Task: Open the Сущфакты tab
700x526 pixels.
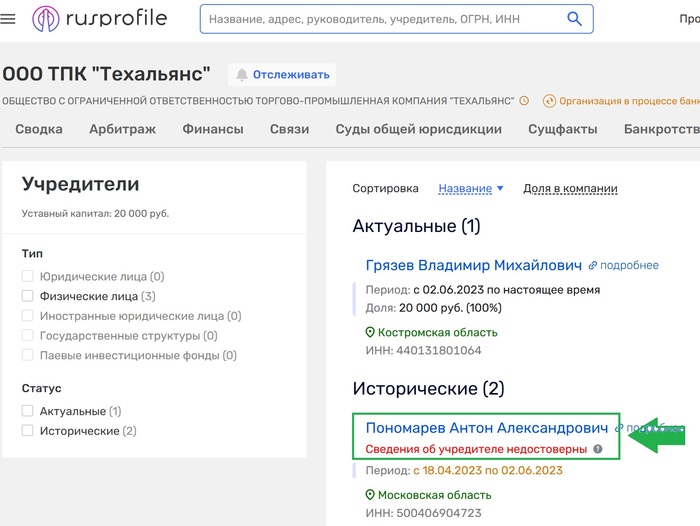Action: click(x=562, y=129)
